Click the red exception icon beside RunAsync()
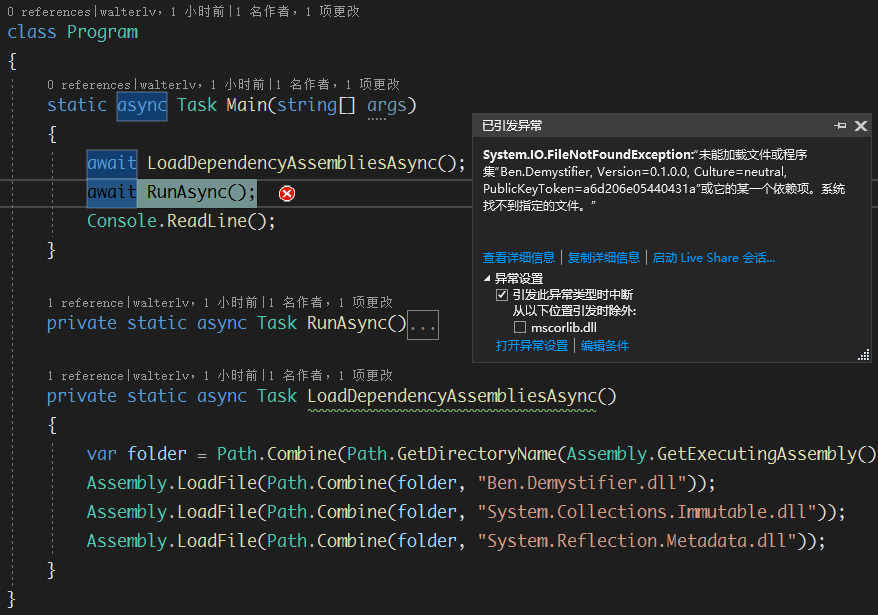This screenshot has width=878, height=615. coord(286,193)
